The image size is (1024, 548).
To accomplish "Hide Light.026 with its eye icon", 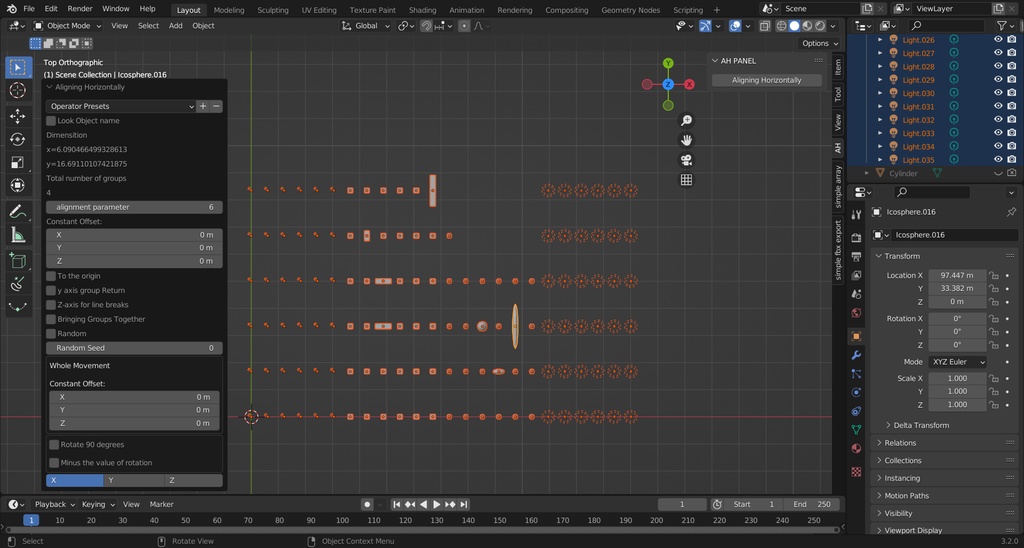I will (998, 40).
